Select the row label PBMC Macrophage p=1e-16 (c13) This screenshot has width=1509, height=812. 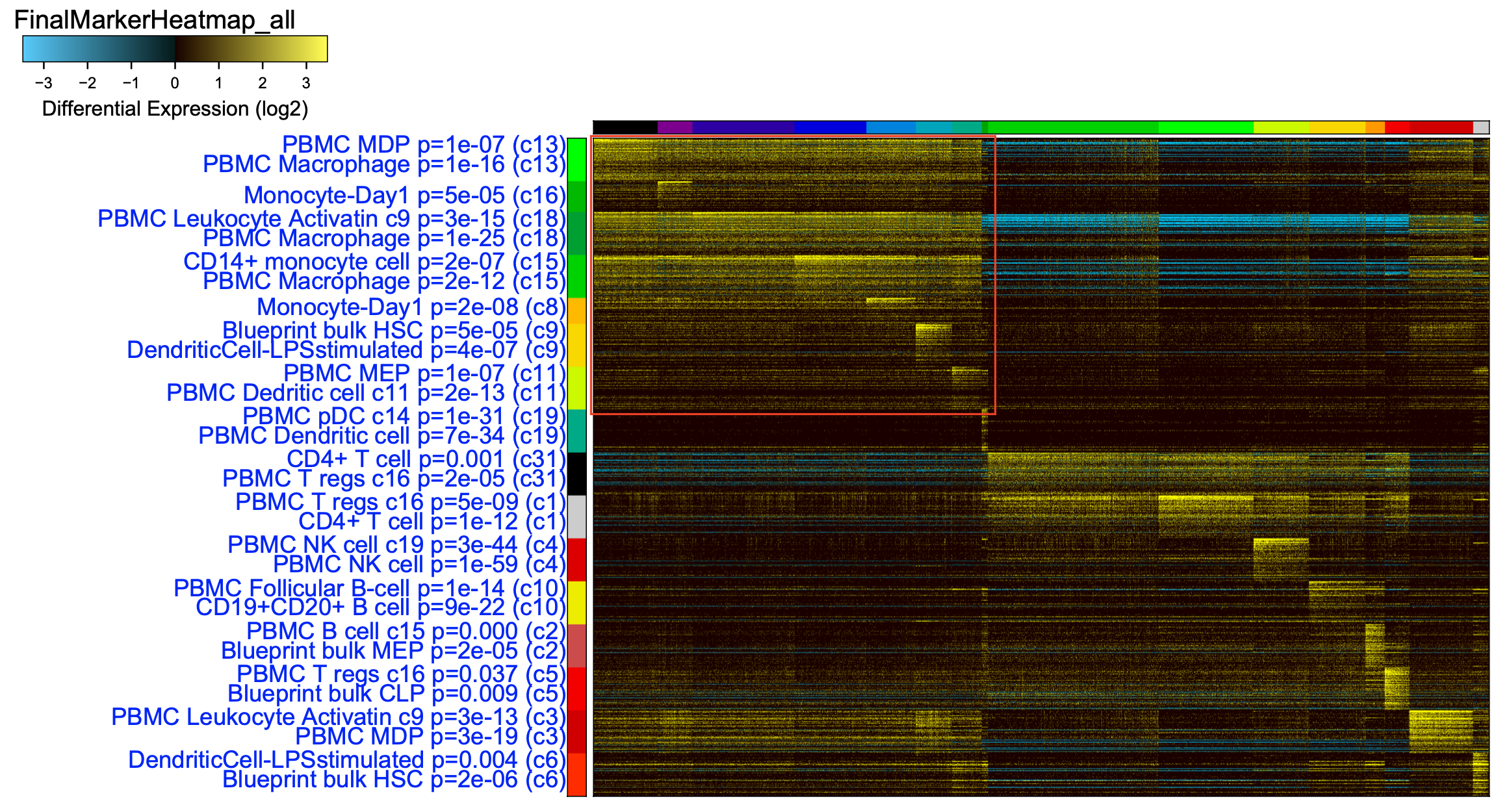[384, 164]
